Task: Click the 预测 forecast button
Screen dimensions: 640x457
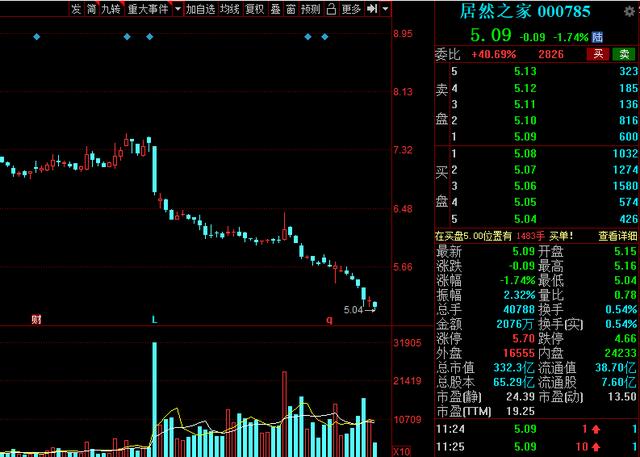Action: (x=310, y=9)
